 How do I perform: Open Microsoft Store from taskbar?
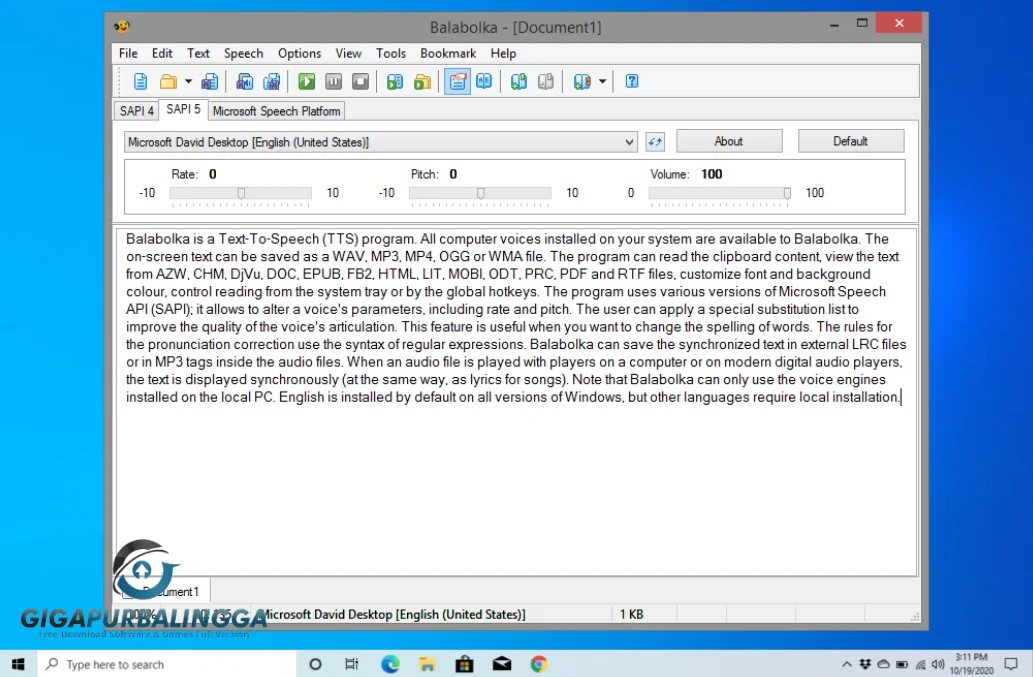click(x=464, y=664)
